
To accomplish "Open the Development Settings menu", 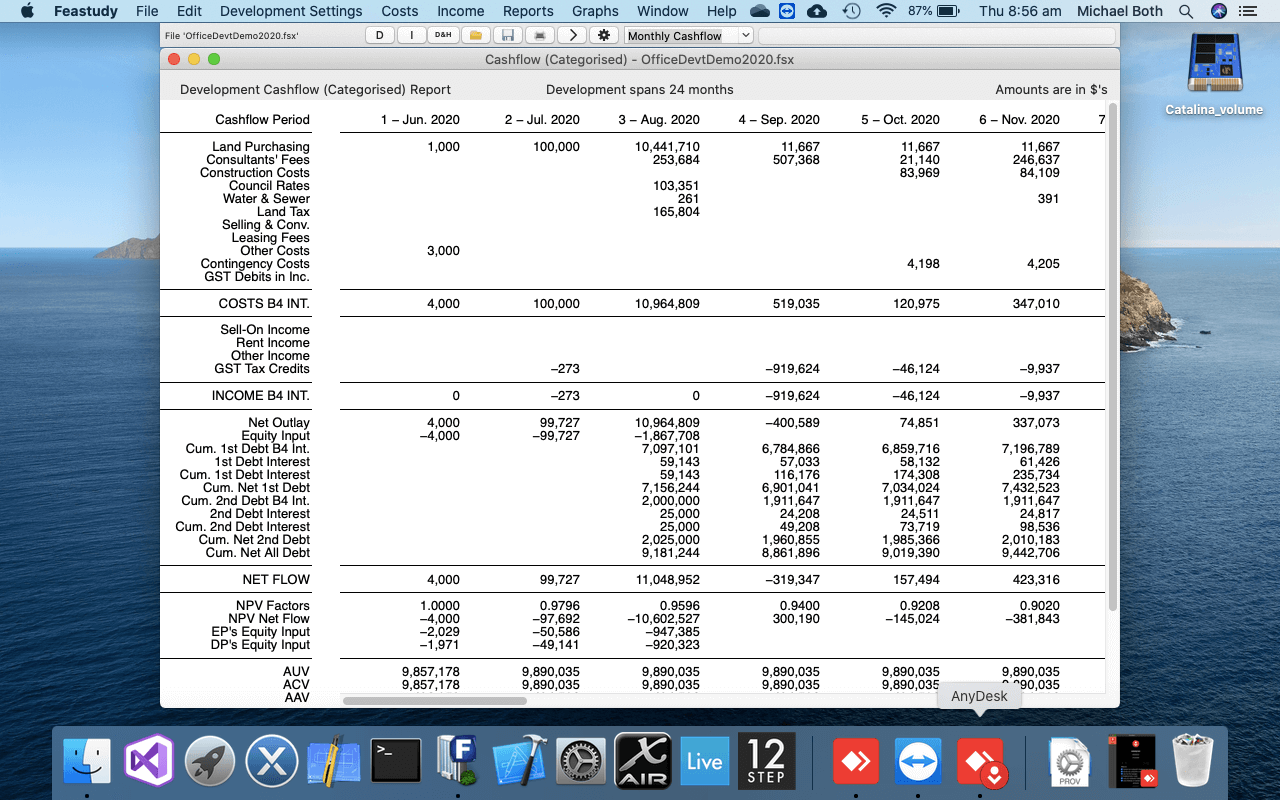I will click(291, 11).
